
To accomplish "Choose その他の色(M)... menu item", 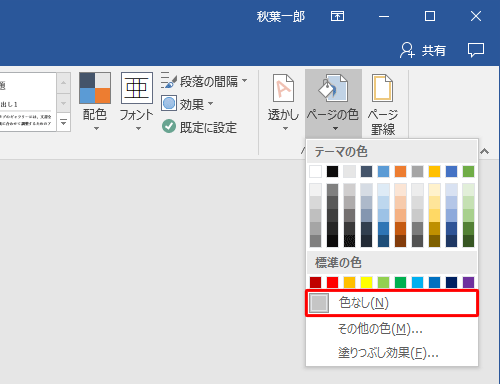I will coord(392,329).
